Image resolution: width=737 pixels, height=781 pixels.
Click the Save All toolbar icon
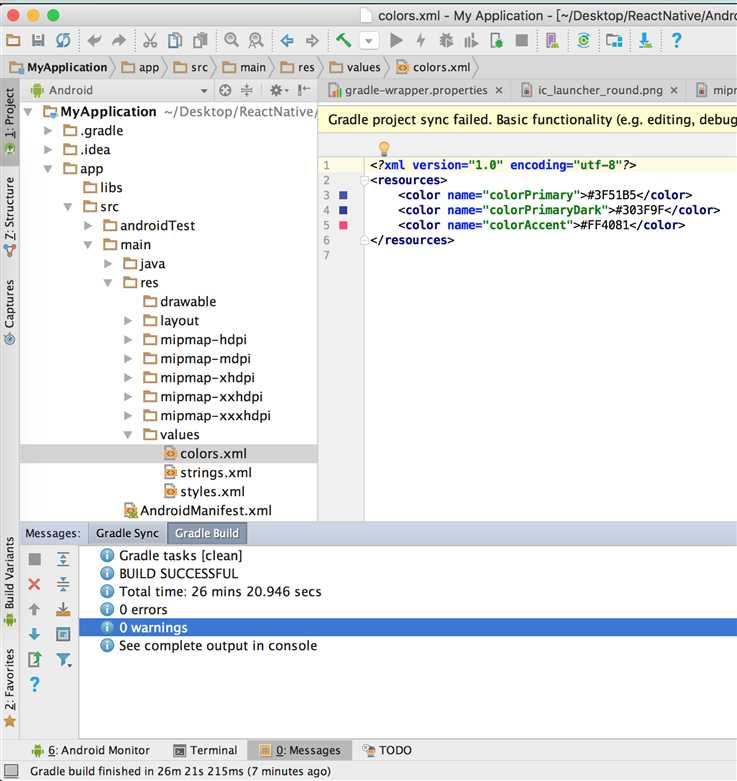click(38, 40)
